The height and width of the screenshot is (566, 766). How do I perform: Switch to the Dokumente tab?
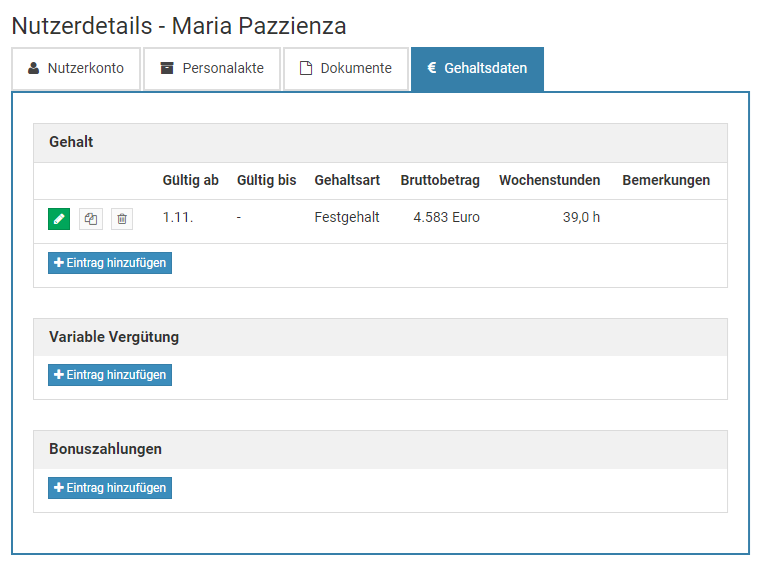345,69
